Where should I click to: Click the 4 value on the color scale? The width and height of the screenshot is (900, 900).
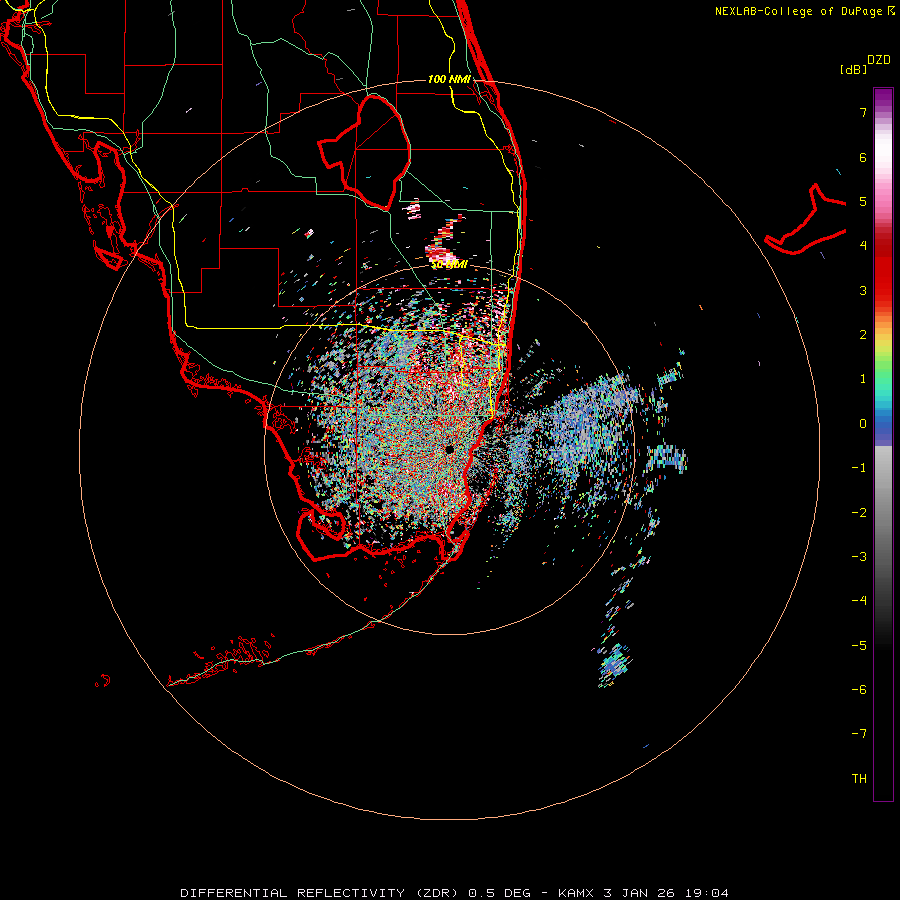pos(863,246)
